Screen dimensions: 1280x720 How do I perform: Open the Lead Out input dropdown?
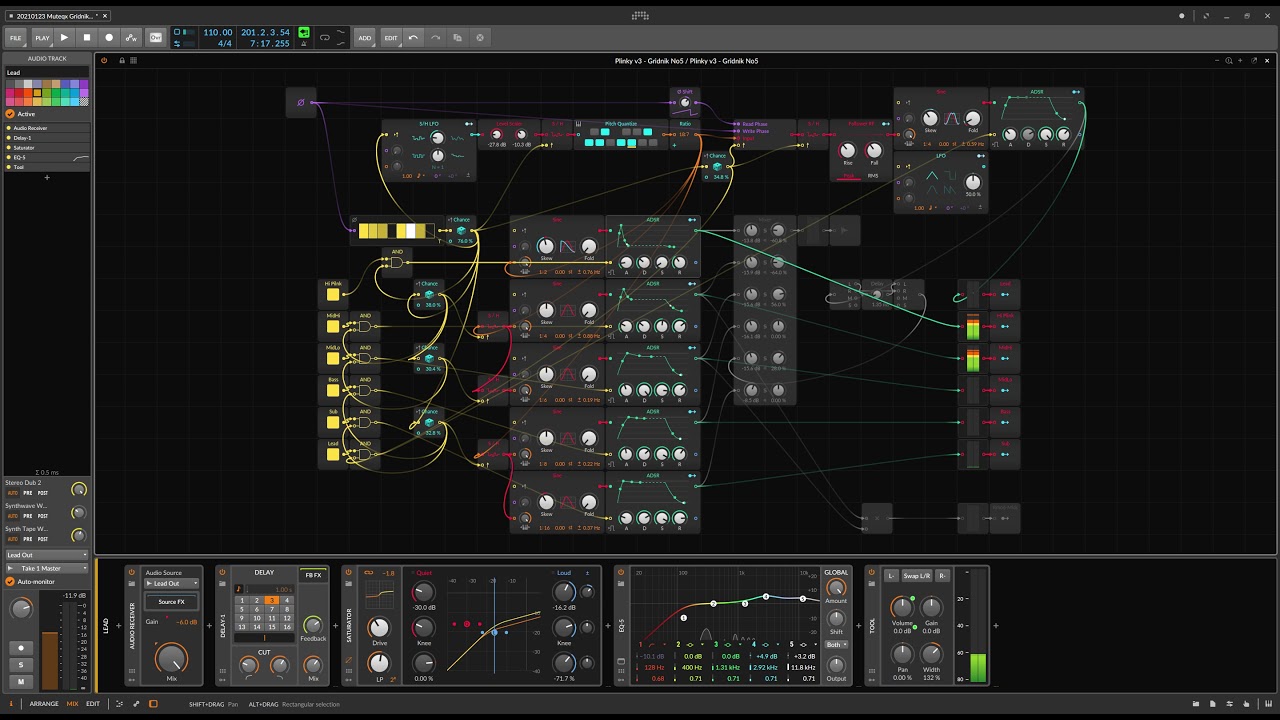tap(47, 555)
